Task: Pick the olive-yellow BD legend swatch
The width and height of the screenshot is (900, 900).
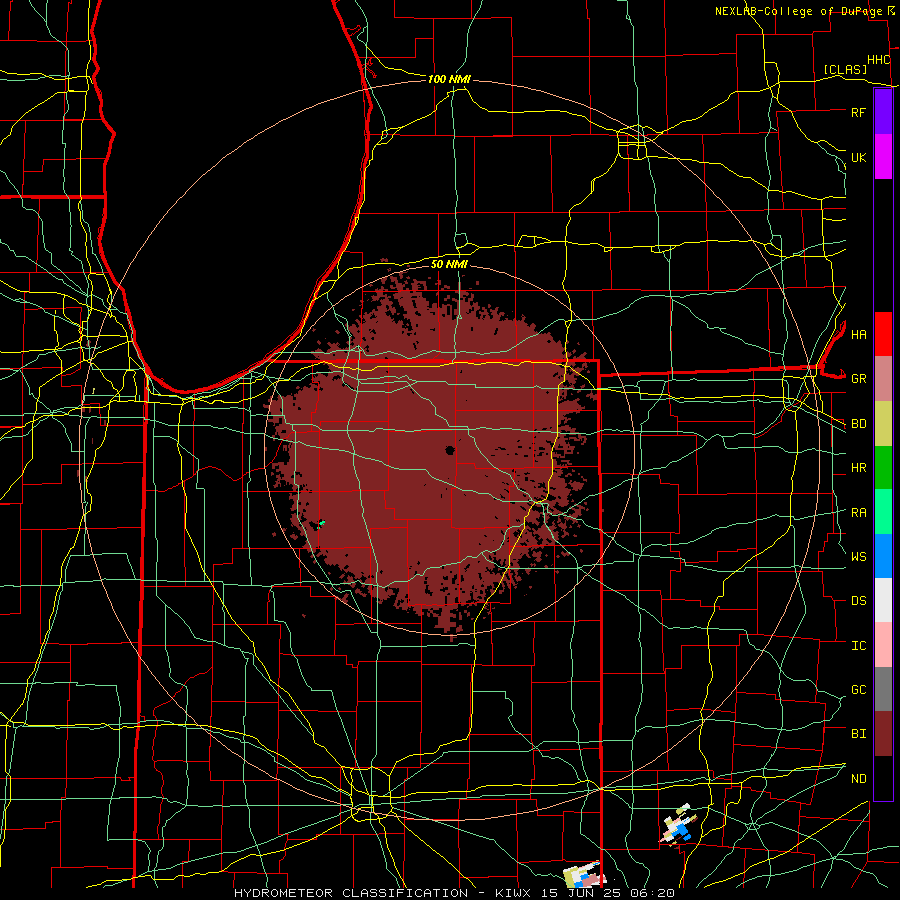Action: [883, 423]
